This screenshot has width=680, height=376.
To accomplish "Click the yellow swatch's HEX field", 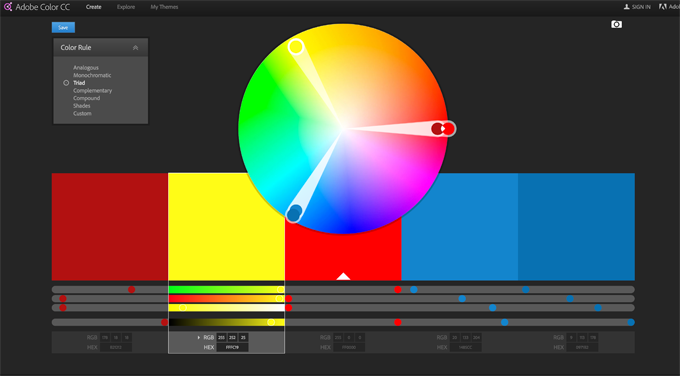I will tap(232, 347).
